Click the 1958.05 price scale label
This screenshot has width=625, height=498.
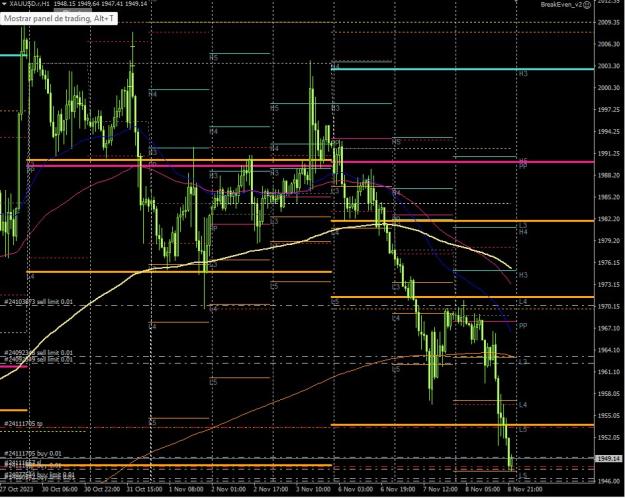[609, 394]
